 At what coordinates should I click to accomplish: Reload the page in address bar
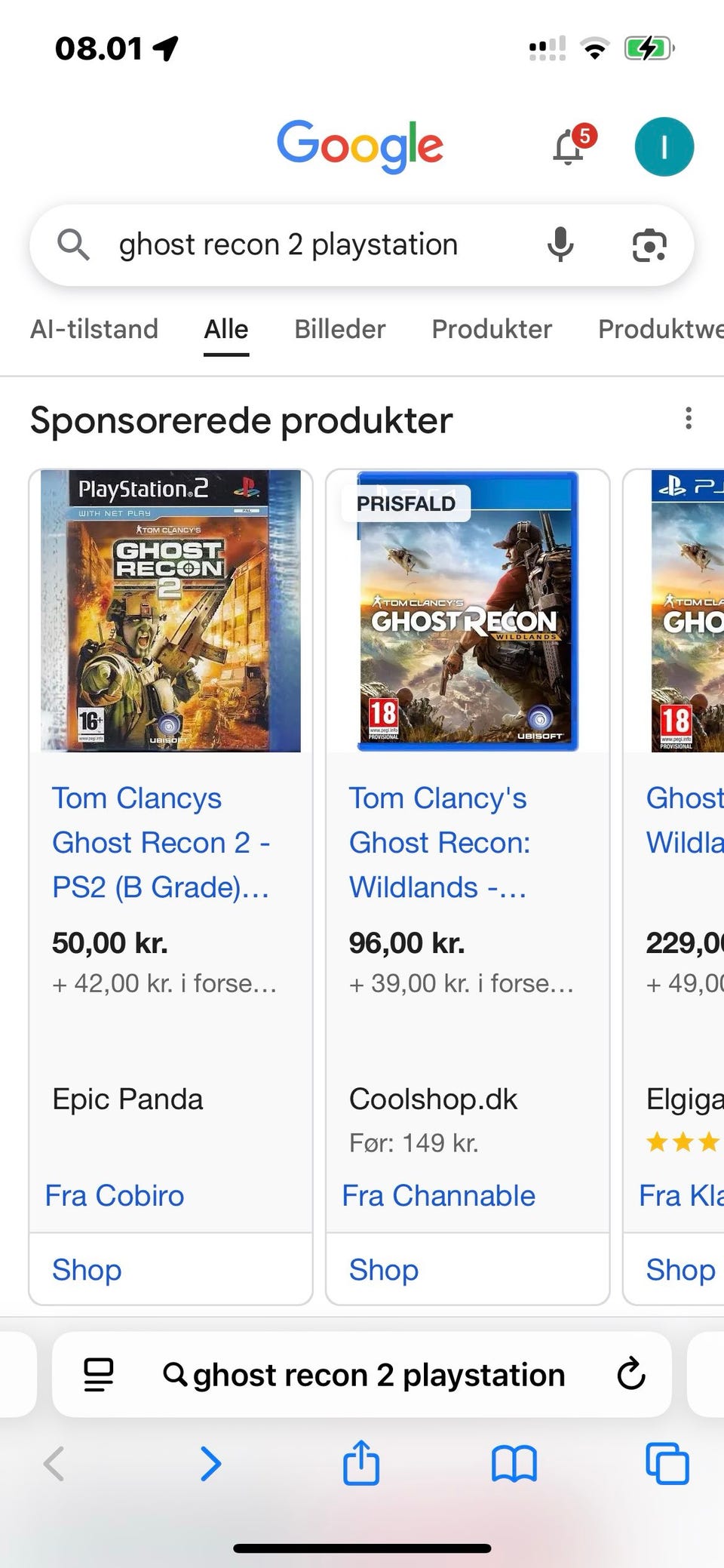[x=630, y=1374]
